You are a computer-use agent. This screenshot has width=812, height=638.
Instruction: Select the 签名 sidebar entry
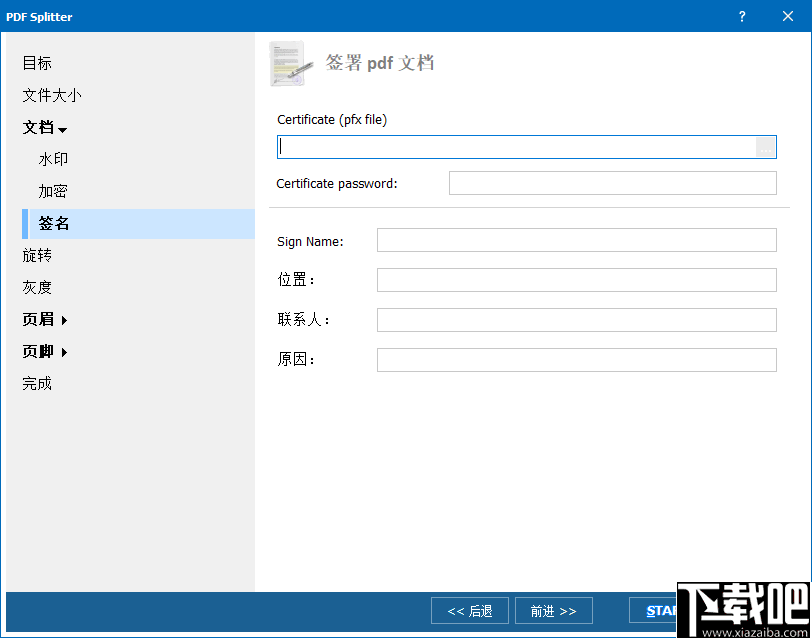coord(52,223)
